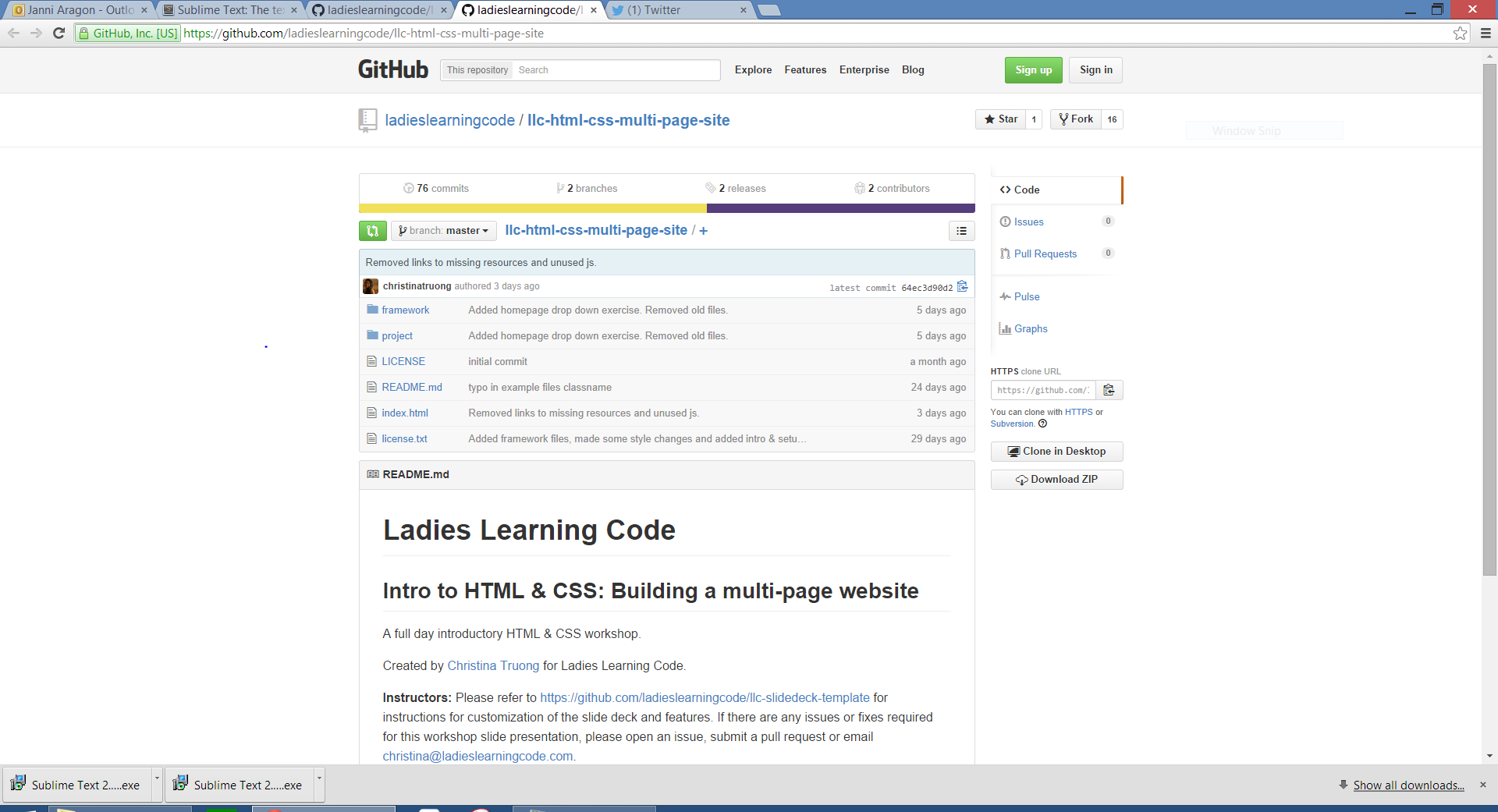The image size is (1498, 812).
Task: Open the framework folder link
Action: [x=405, y=310]
